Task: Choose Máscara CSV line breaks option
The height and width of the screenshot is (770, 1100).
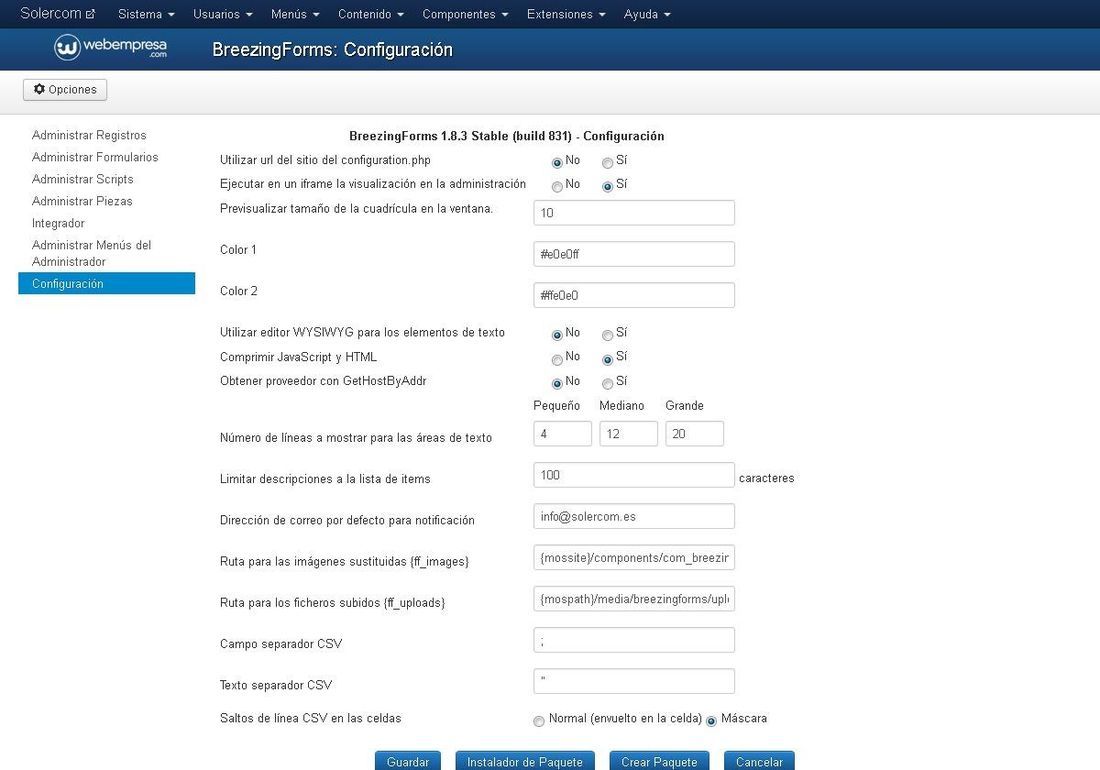Action: pos(711,721)
